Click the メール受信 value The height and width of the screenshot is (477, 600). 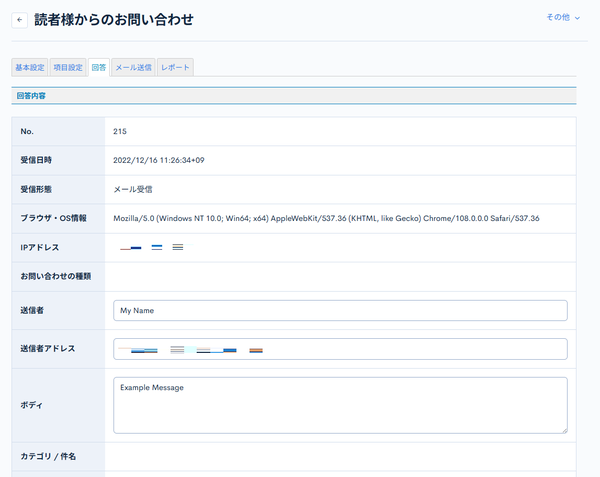coord(133,189)
